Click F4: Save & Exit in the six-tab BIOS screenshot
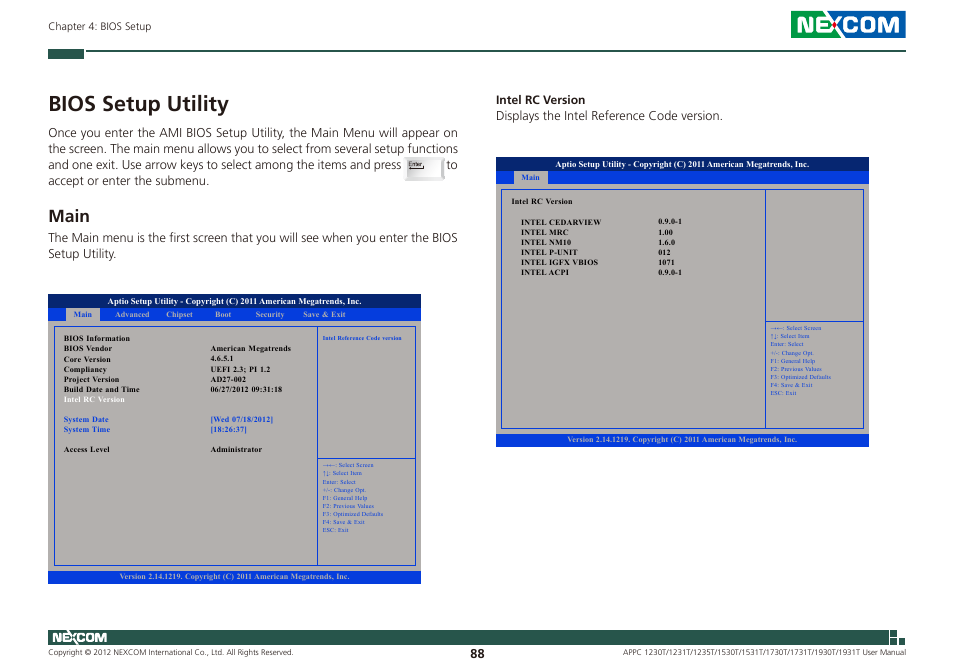Viewport: 954px width, 672px height. click(x=344, y=522)
